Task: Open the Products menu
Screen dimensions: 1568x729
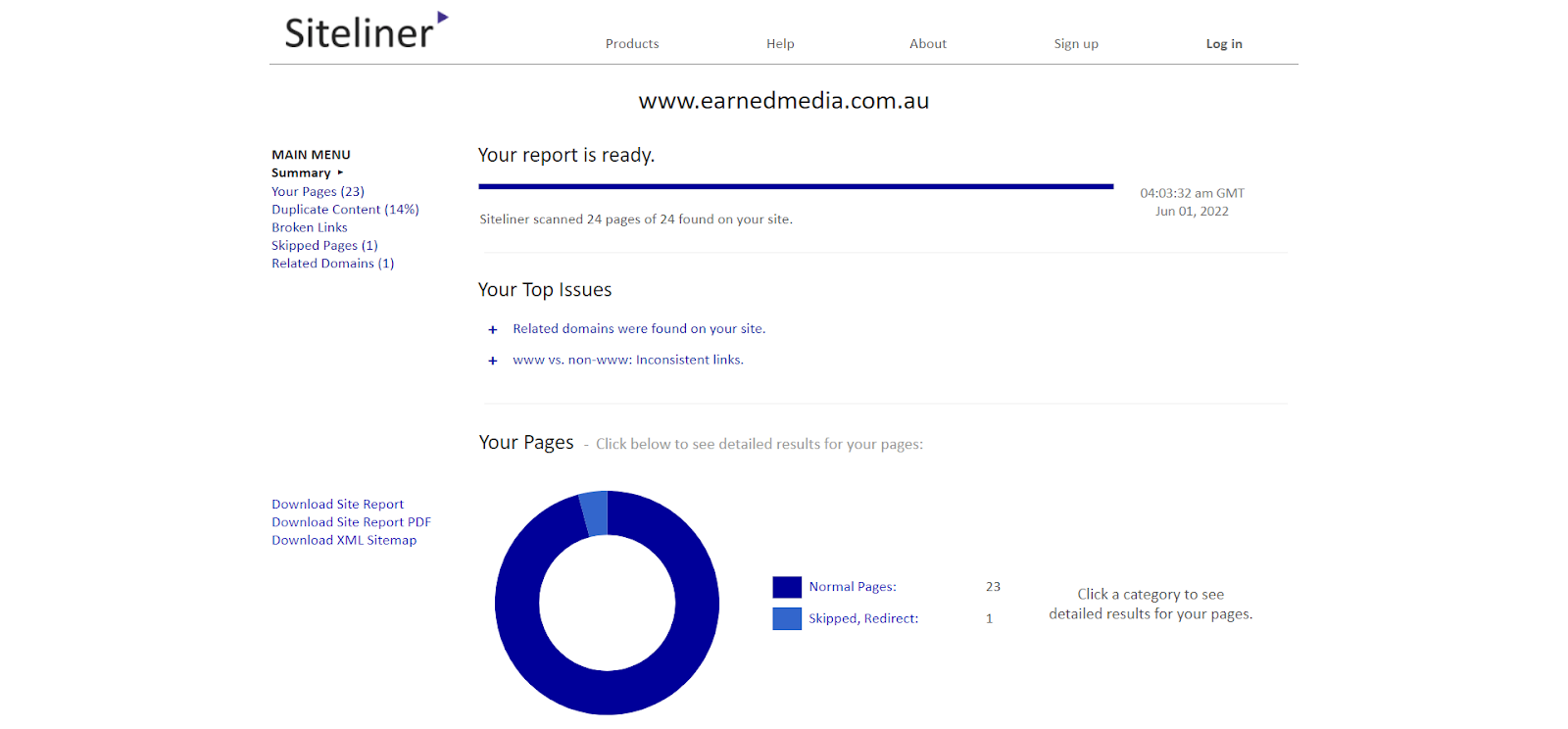Action: [632, 44]
